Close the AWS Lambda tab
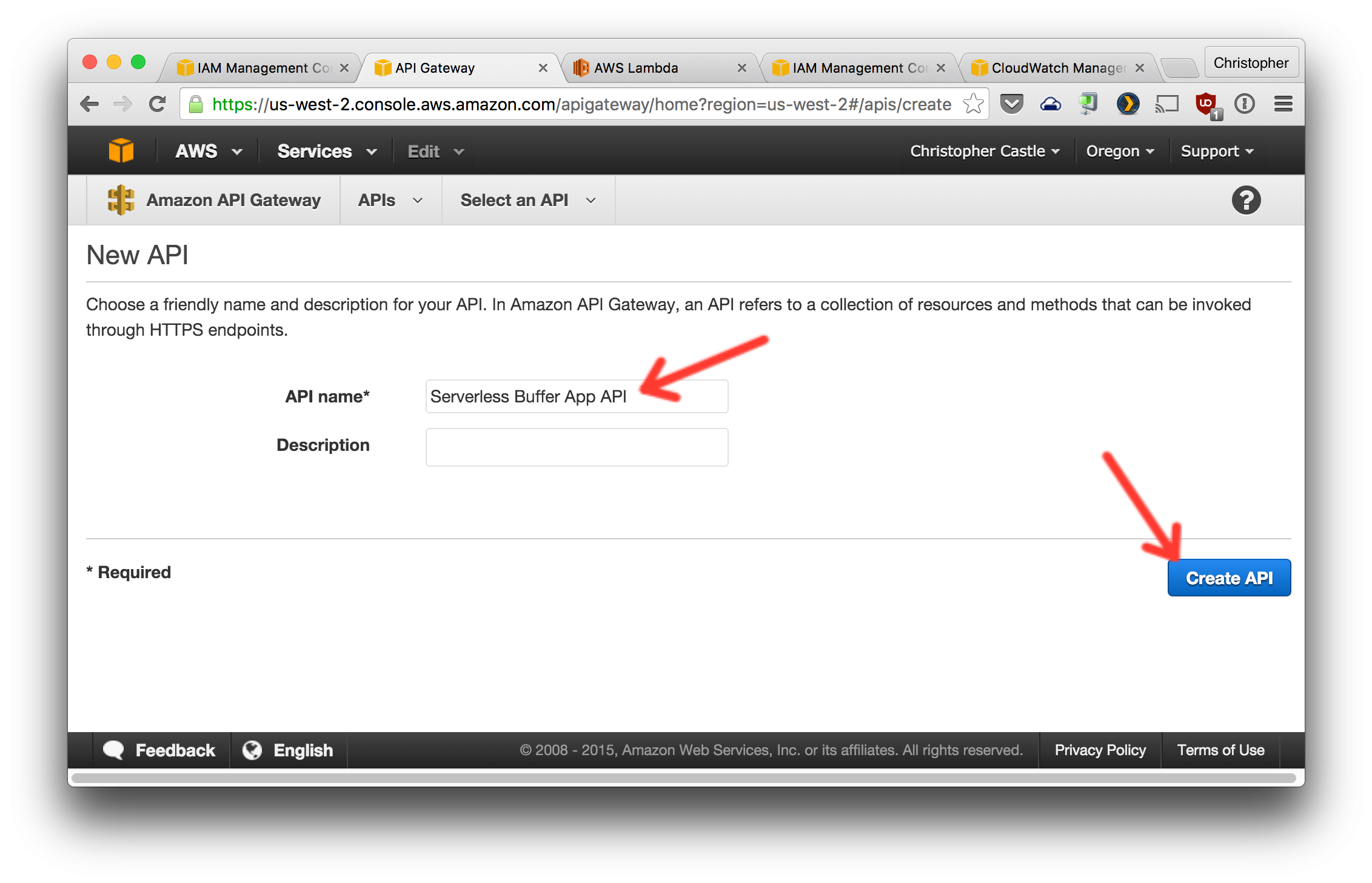 point(741,68)
